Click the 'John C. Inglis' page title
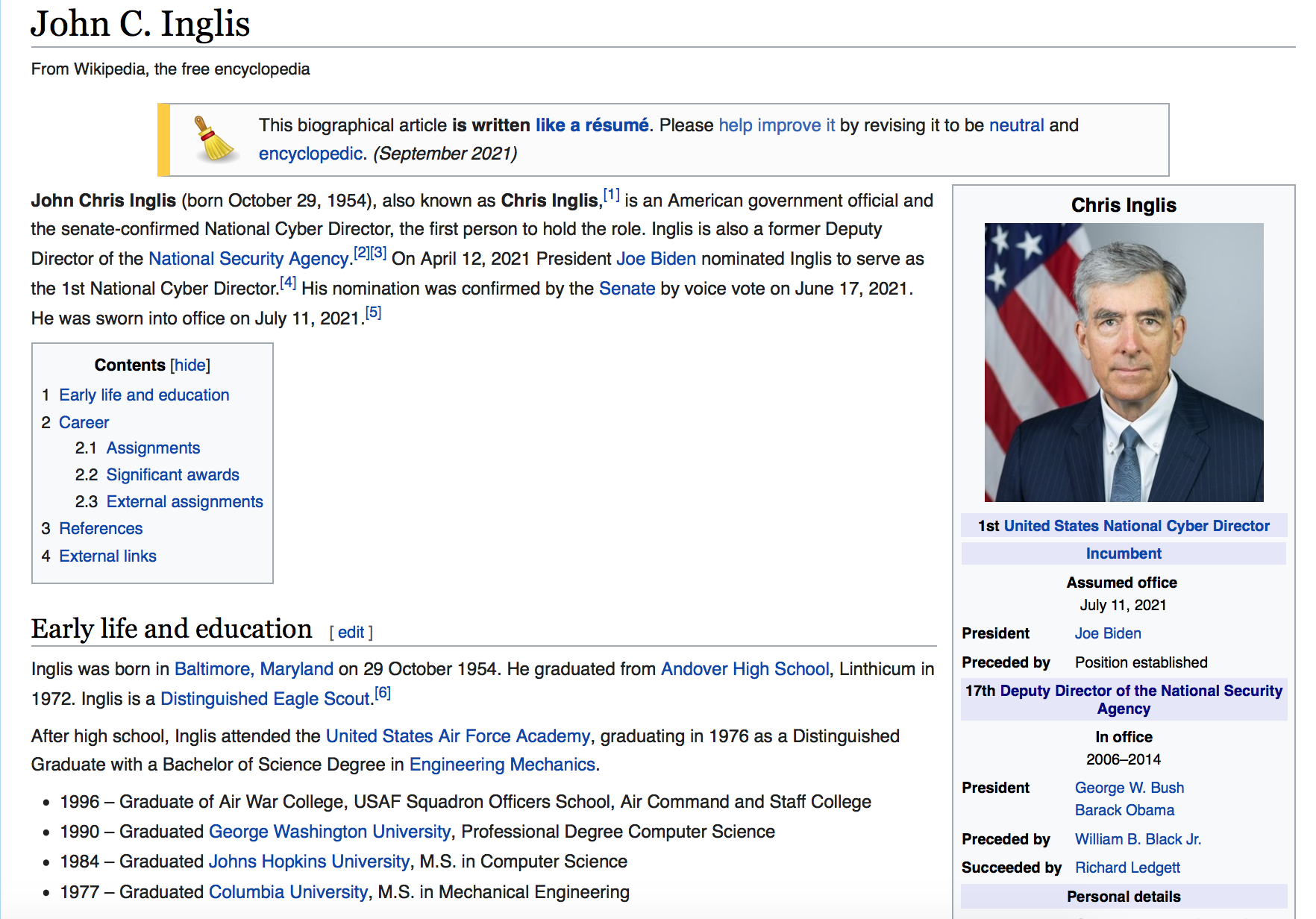 (140, 24)
